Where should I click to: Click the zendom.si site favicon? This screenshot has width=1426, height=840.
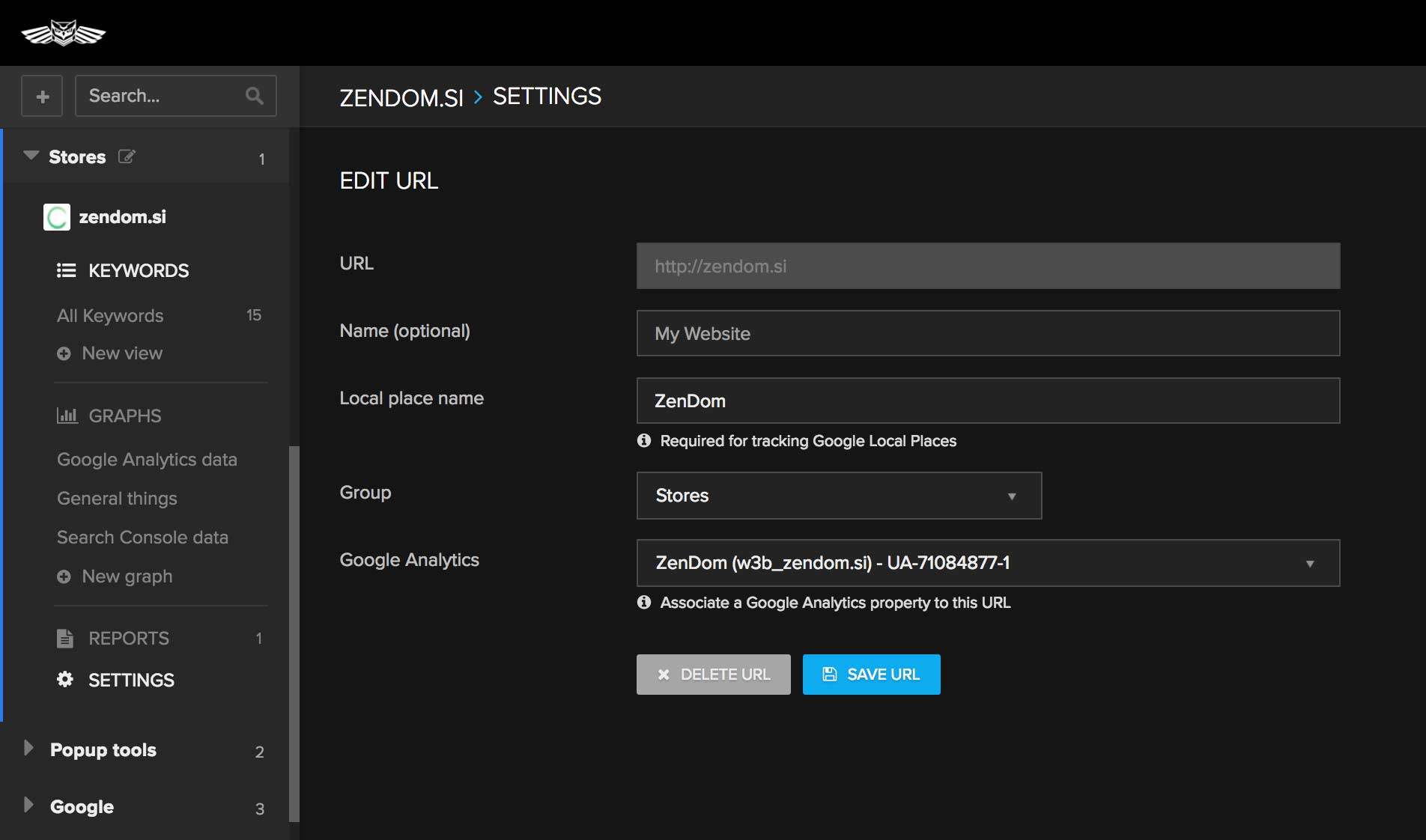(57, 217)
